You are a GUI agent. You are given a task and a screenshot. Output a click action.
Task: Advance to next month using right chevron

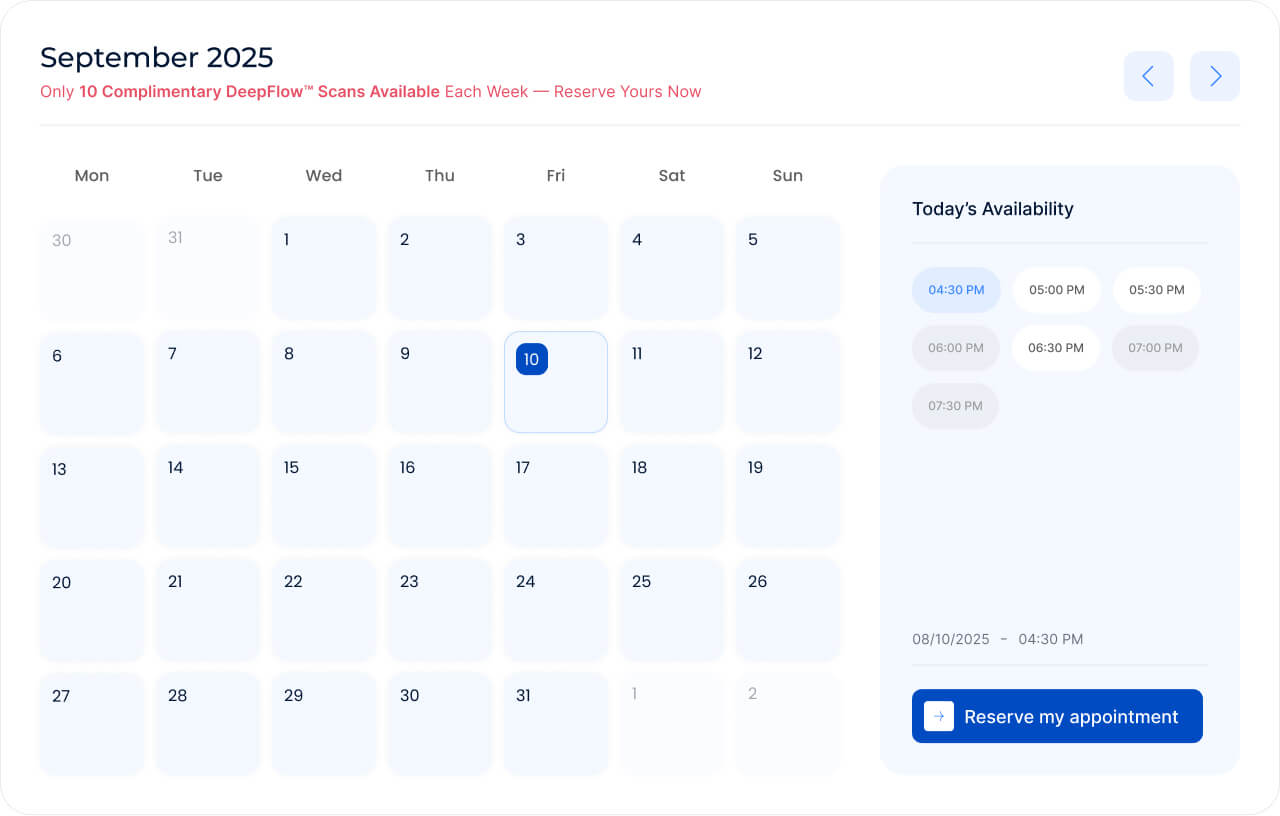coord(1214,76)
